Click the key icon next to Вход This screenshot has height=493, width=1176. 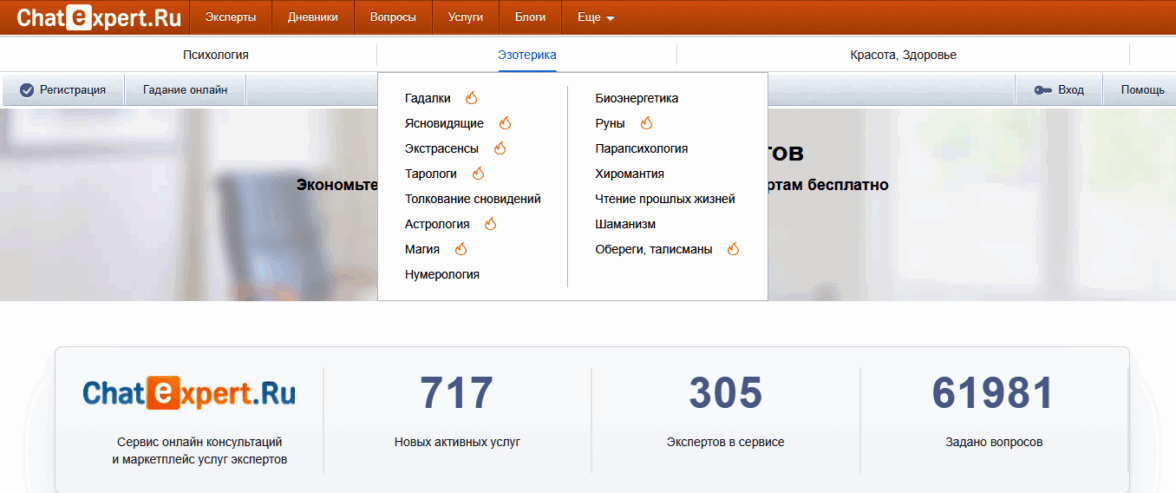click(x=1042, y=90)
